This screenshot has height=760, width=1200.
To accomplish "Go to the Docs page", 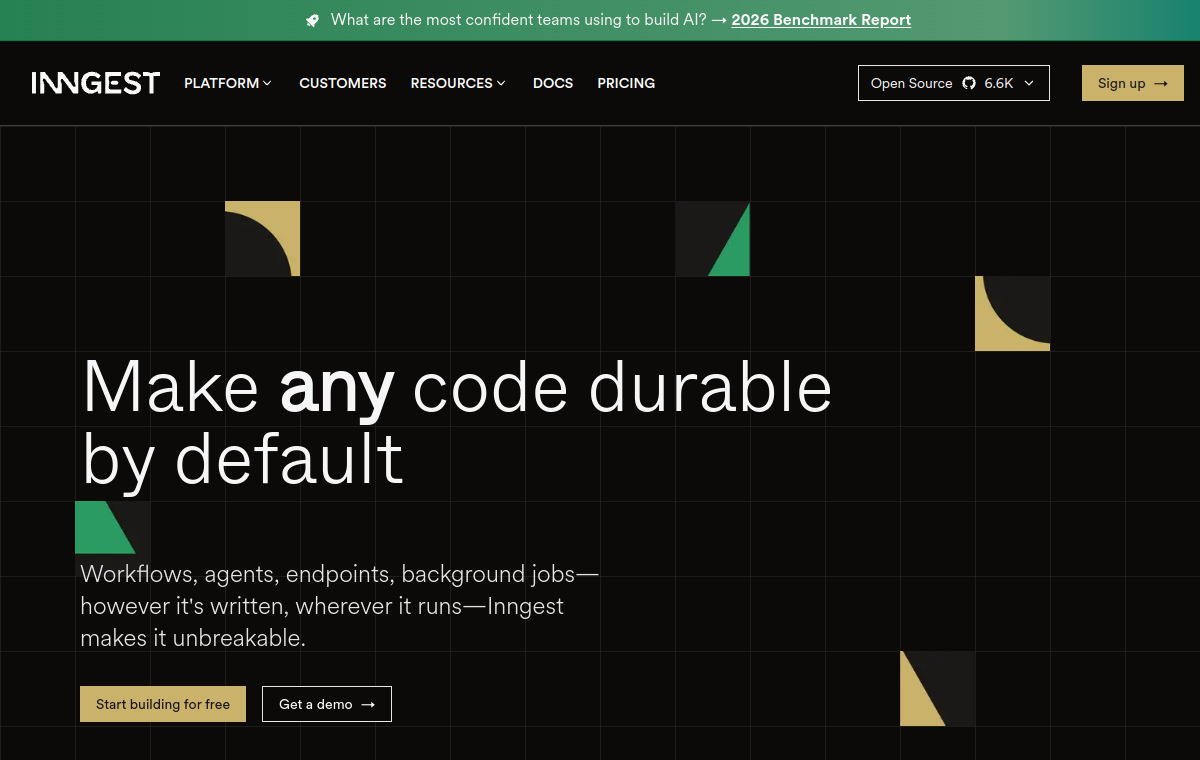I will pos(553,83).
